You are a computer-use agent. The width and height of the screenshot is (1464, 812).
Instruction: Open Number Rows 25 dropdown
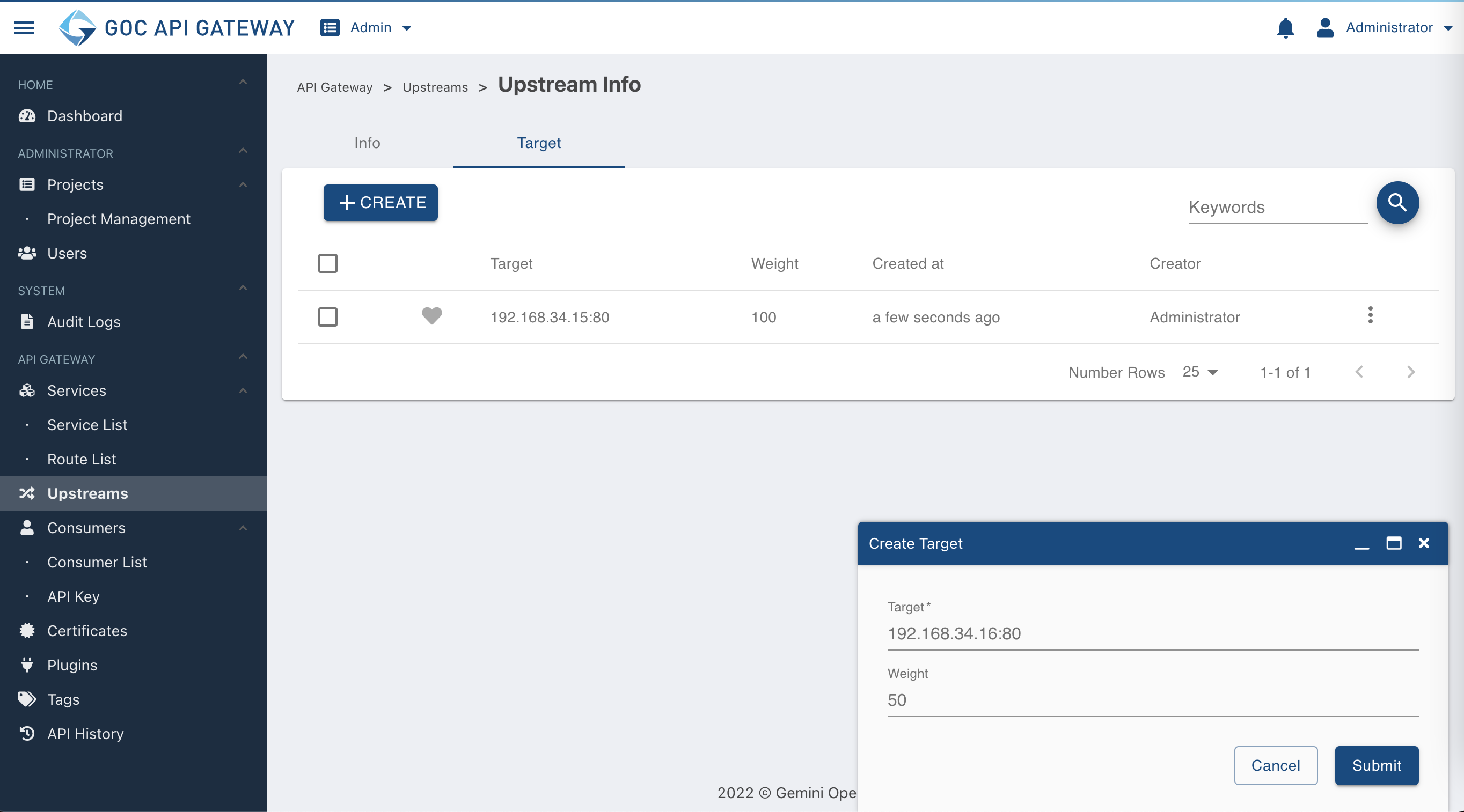pyautogui.click(x=1200, y=372)
